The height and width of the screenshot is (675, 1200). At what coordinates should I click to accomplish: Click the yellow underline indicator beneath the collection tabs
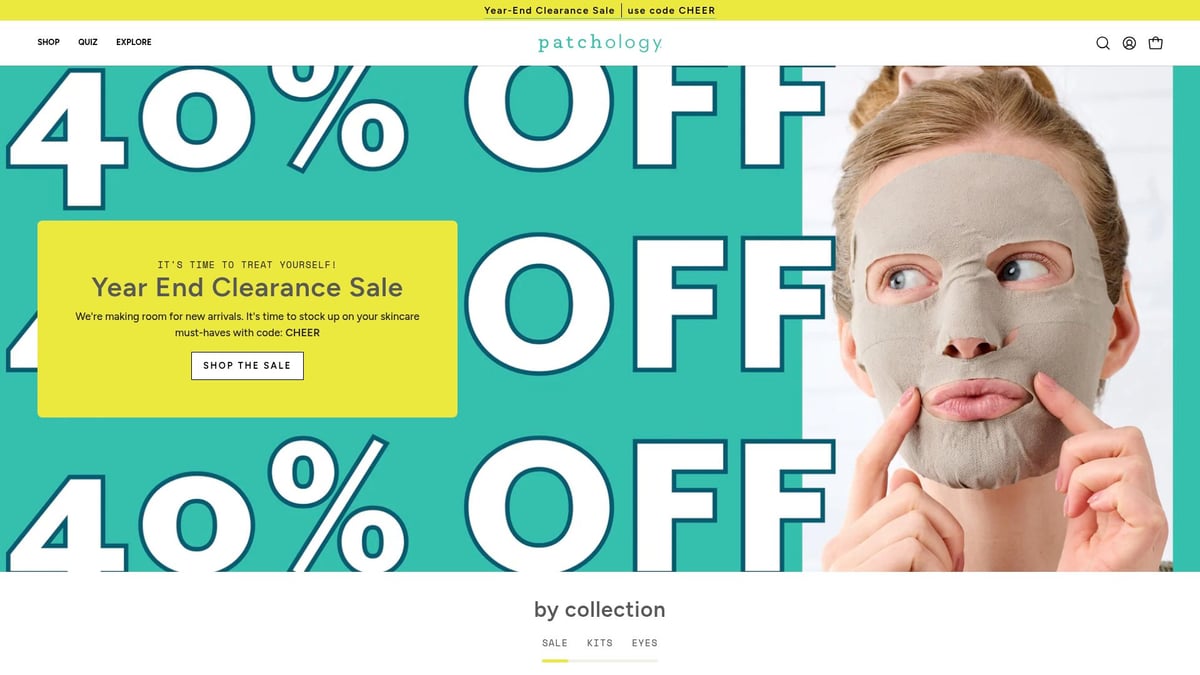(555, 660)
